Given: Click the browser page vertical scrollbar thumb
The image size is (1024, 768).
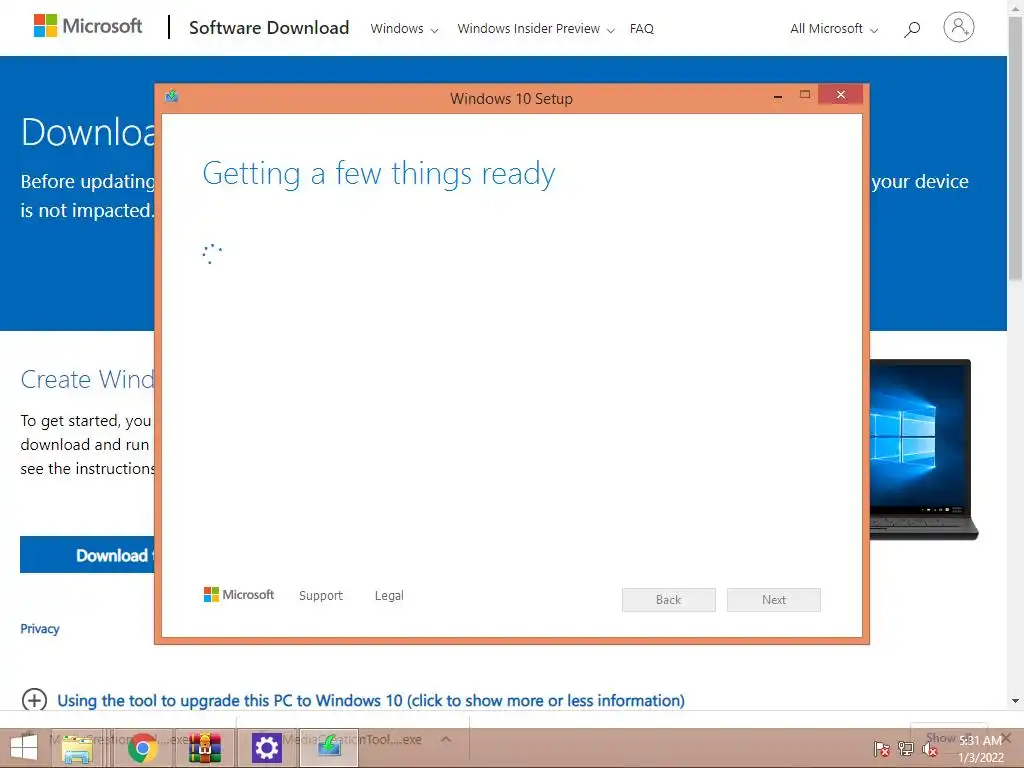Looking at the screenshot, I should [x=1015, y=150].
